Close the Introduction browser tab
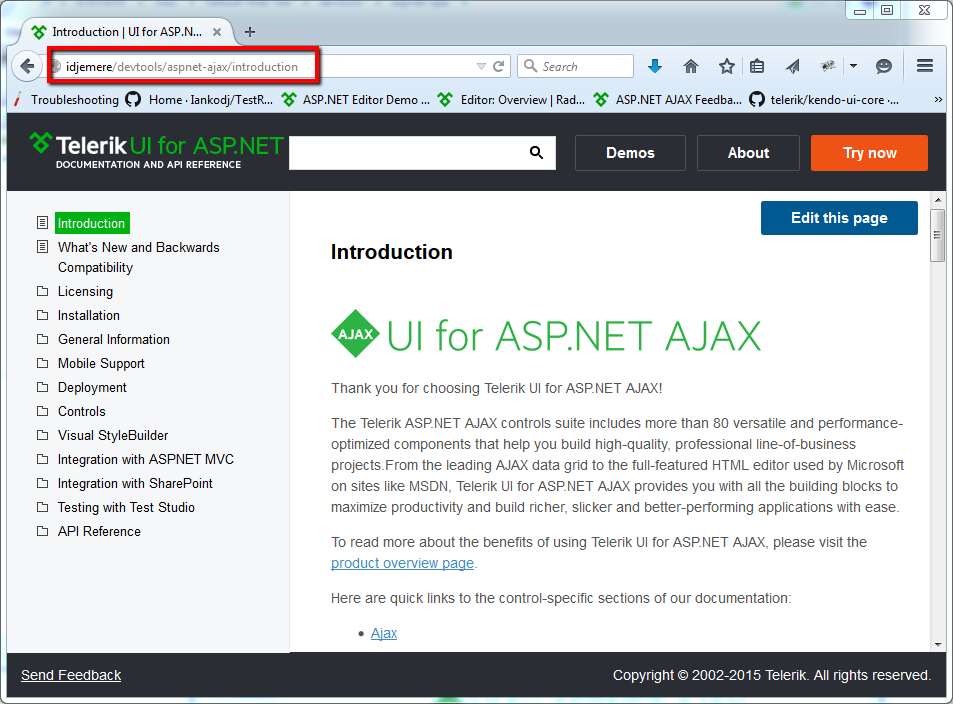 click(217, 32)
